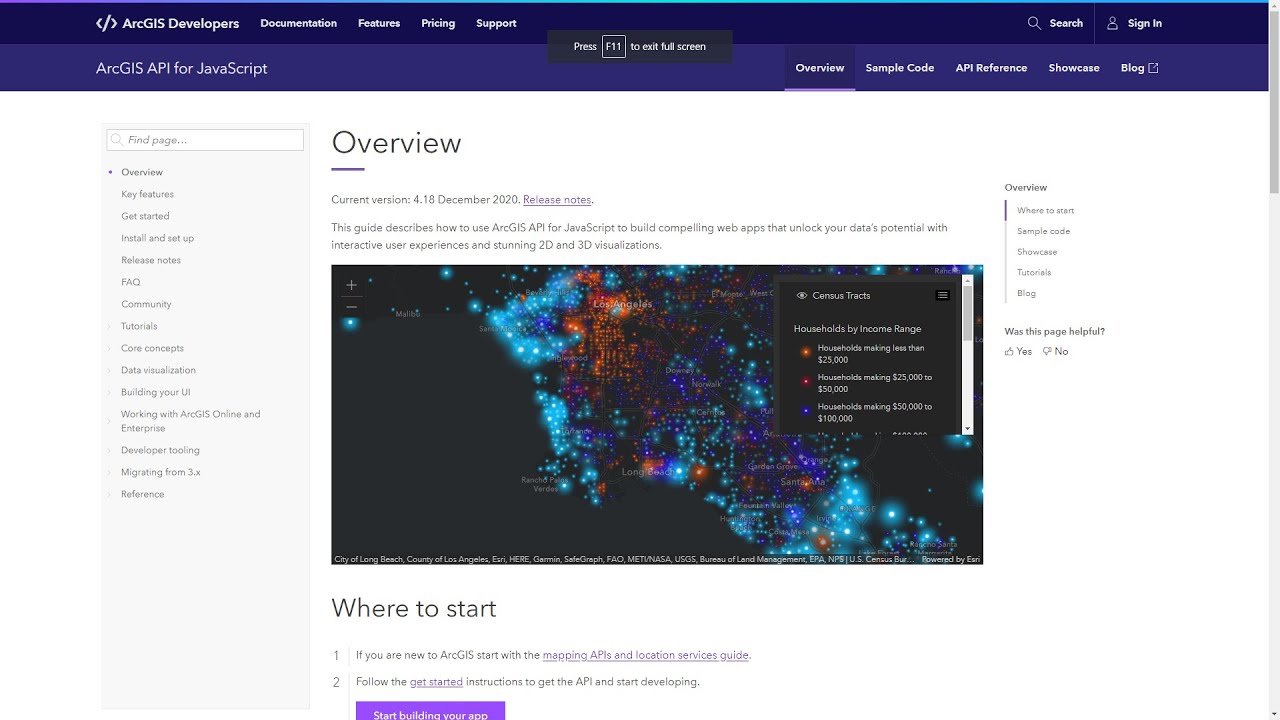Expand the Core concepts section
Image resolution: width=1280 pixels, height=720 pixels.
[x=110, y=348]
